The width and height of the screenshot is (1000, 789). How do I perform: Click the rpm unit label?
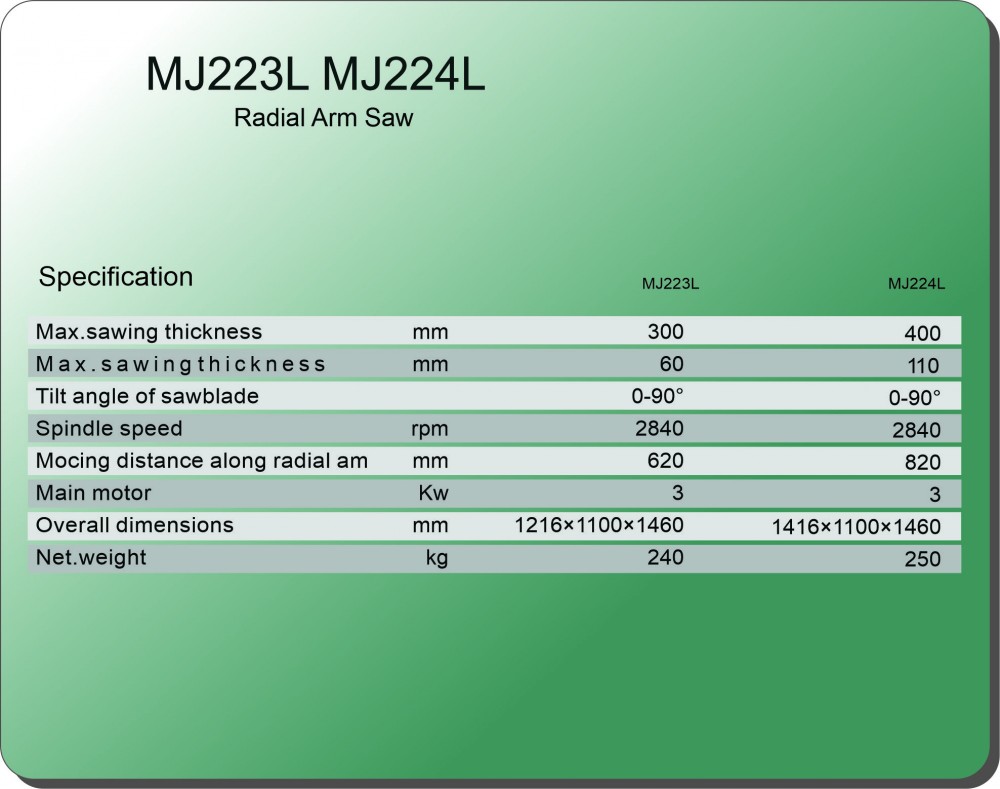coord(430,429)
